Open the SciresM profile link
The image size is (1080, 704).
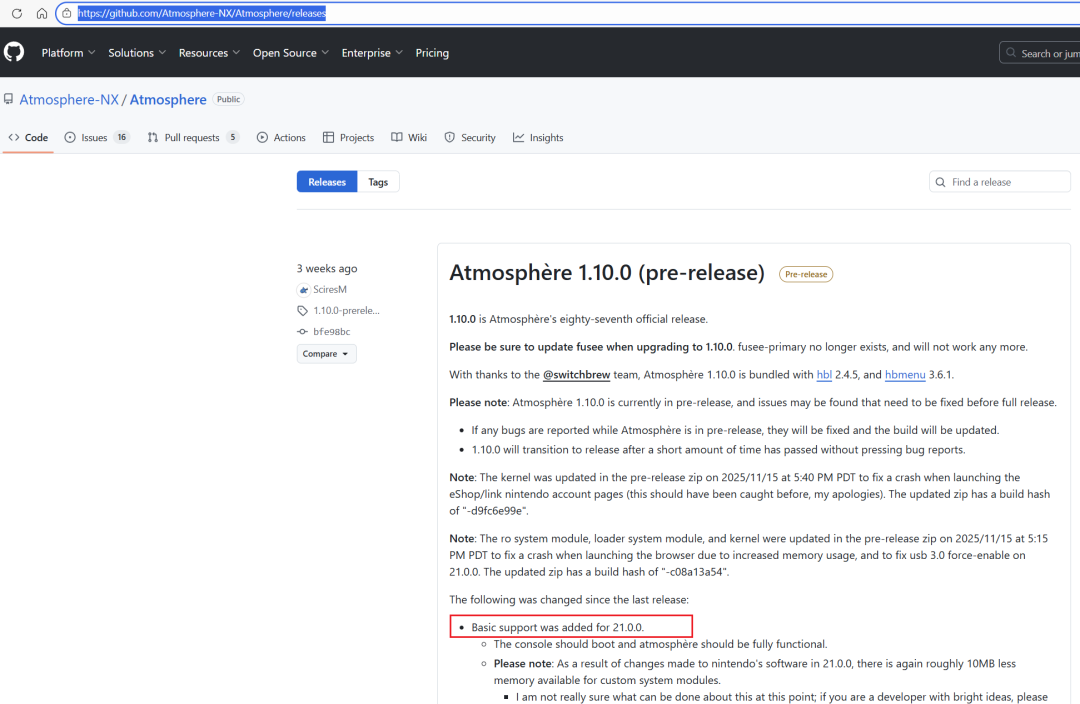pyautogui.click(x=330, y=289)
